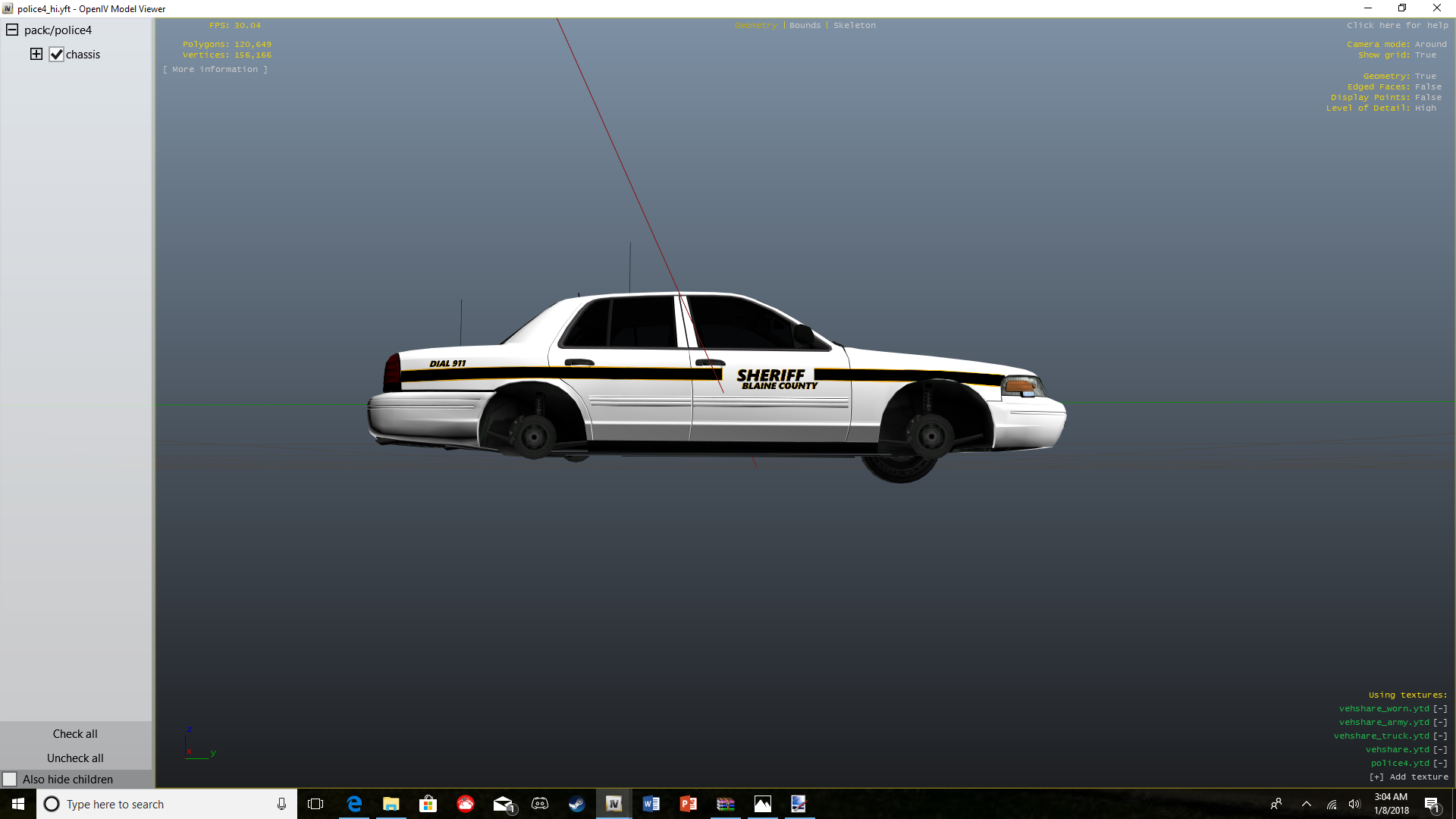The height and width of the screenshot is (819, 1456).
Task: Open Discord from the taskbar
Action: [x=539, y=804]
